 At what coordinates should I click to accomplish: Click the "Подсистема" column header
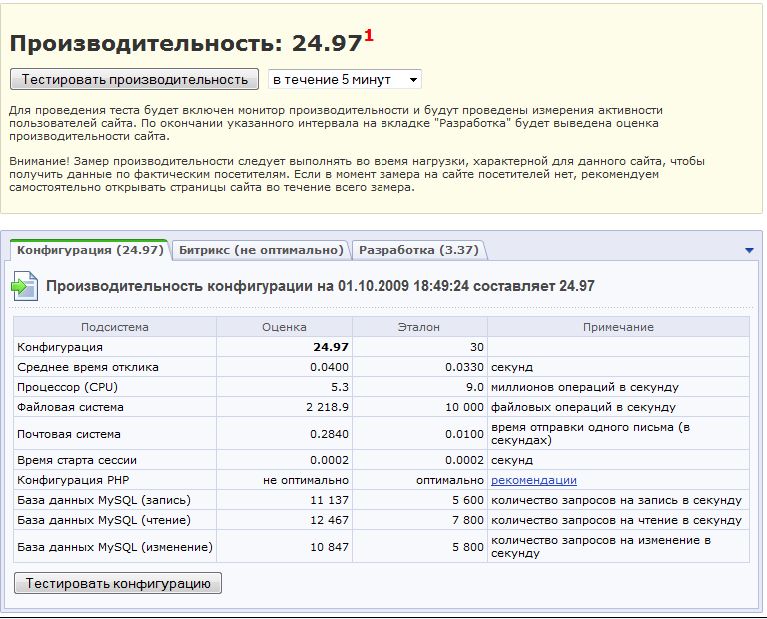point(114,327)
